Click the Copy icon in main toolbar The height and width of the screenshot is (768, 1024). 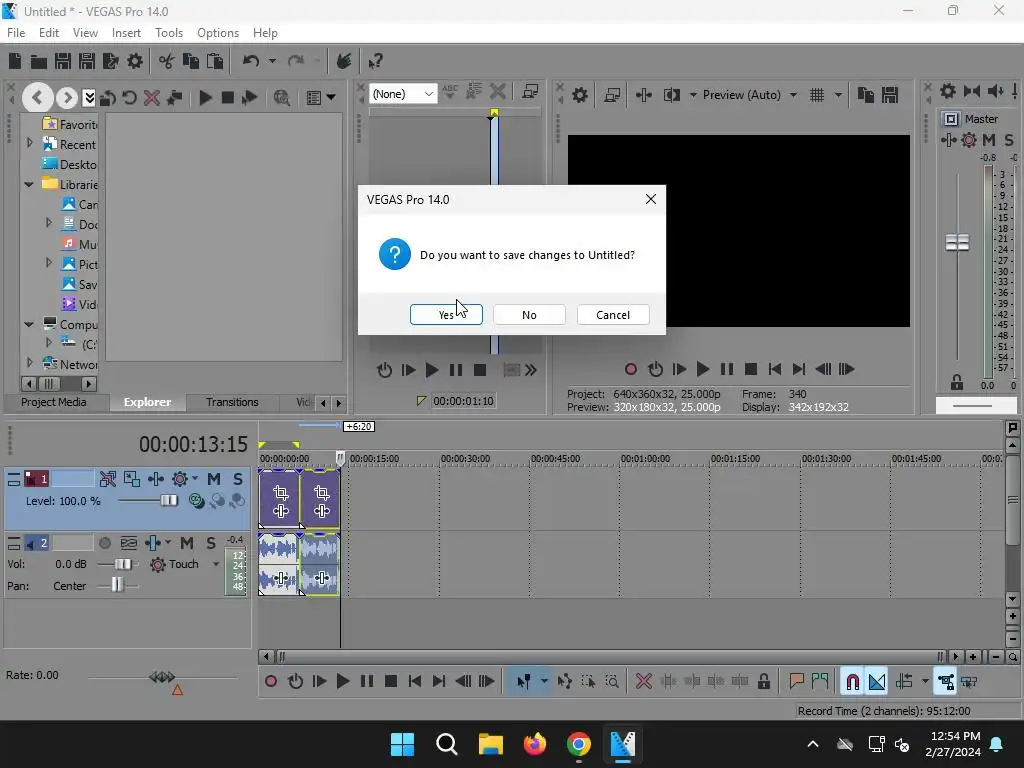click(x=191, y=61)
